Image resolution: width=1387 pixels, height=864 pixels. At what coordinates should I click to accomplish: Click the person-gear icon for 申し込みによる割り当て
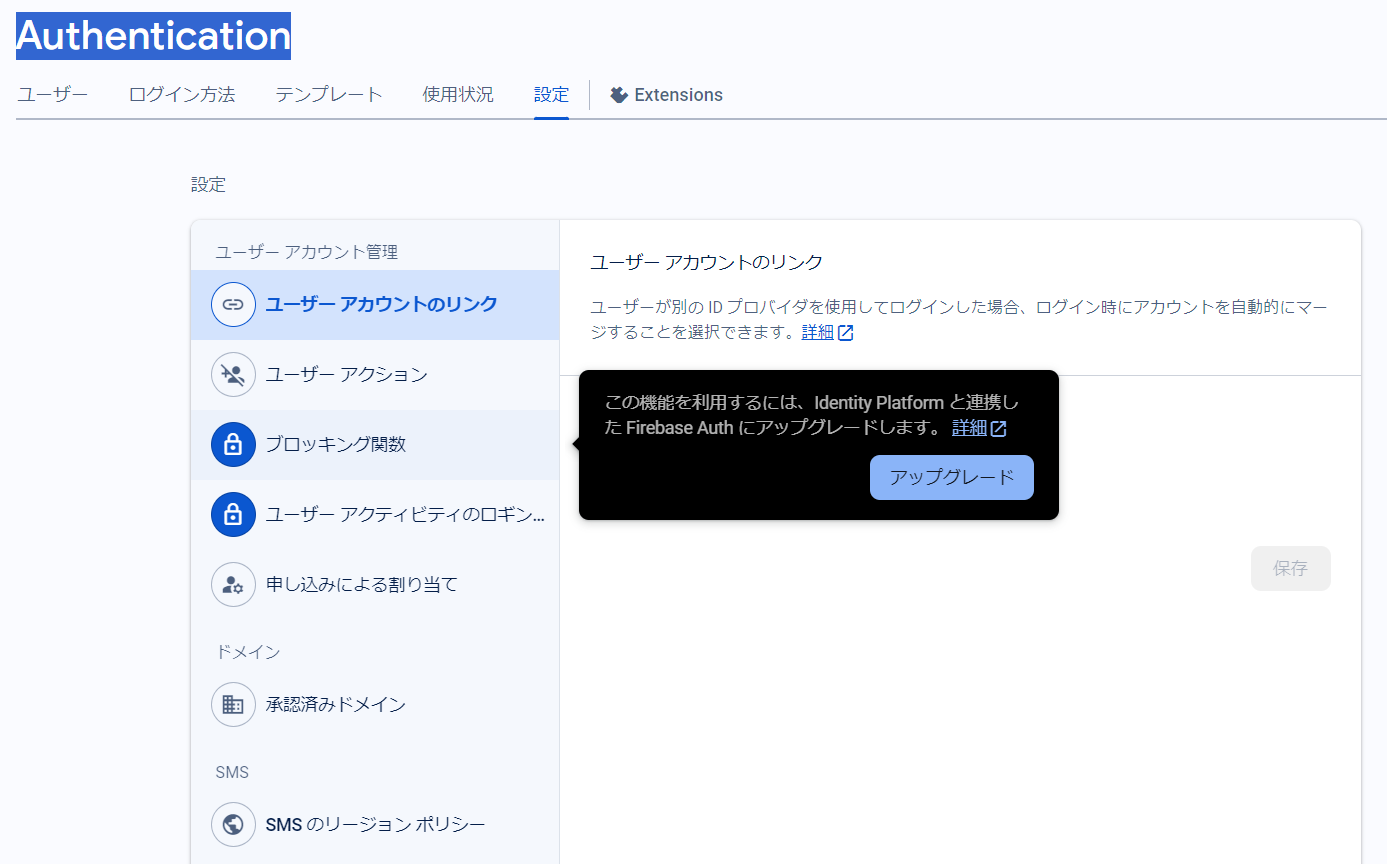(233, 585)
